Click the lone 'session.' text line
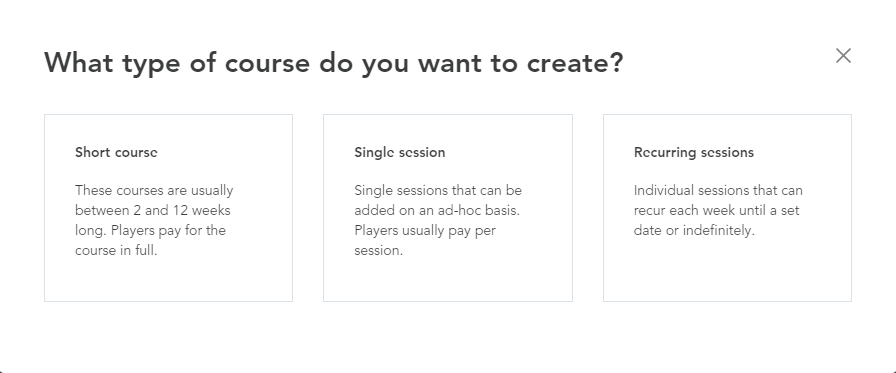This screenshot has width=896, height=373. (x=378, y=250)
